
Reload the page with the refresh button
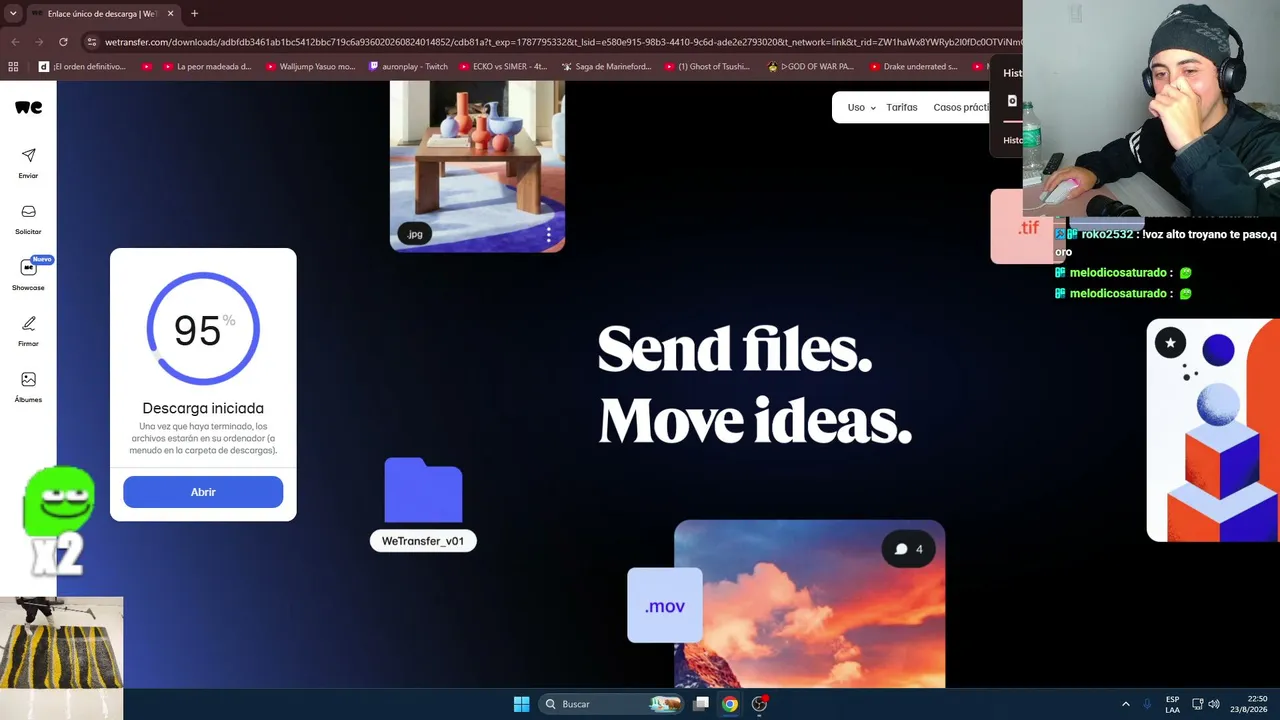[63, 42]
